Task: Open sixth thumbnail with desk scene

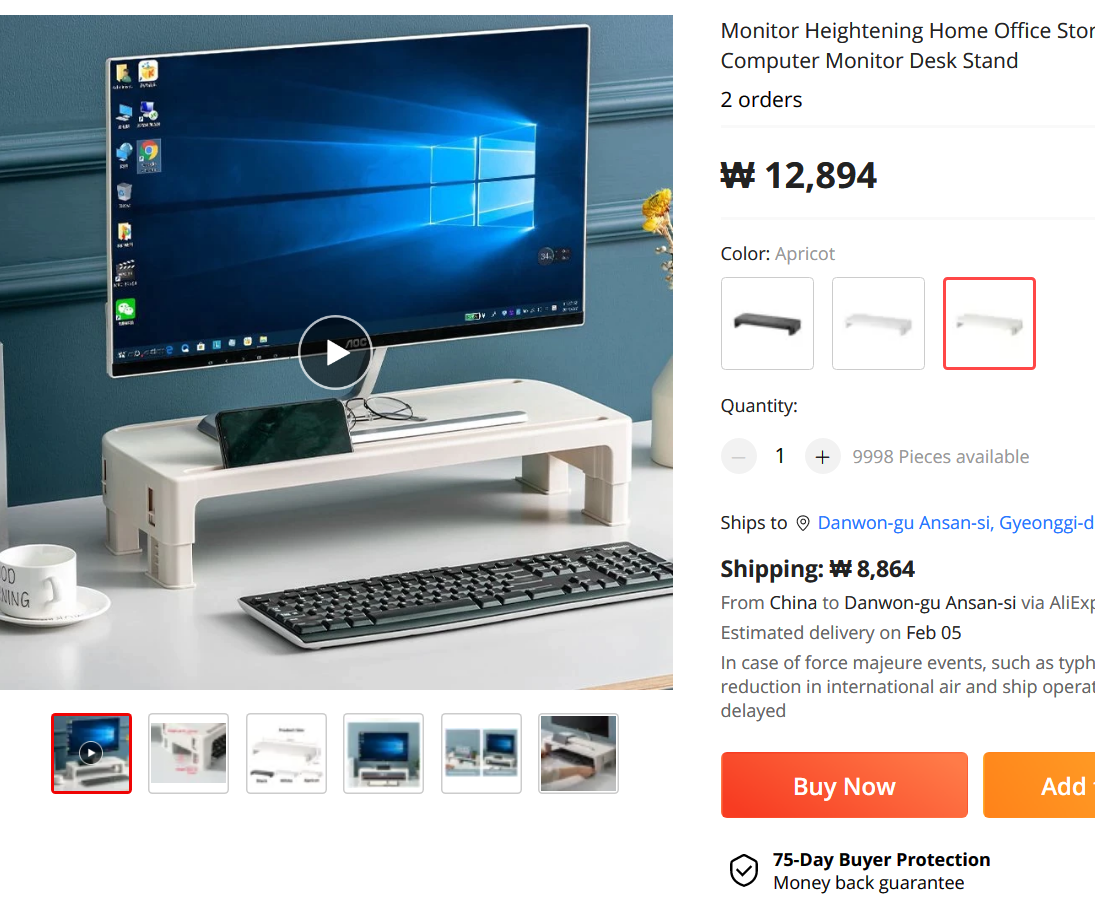Action: pyautogui.click(x=578, y=754)
